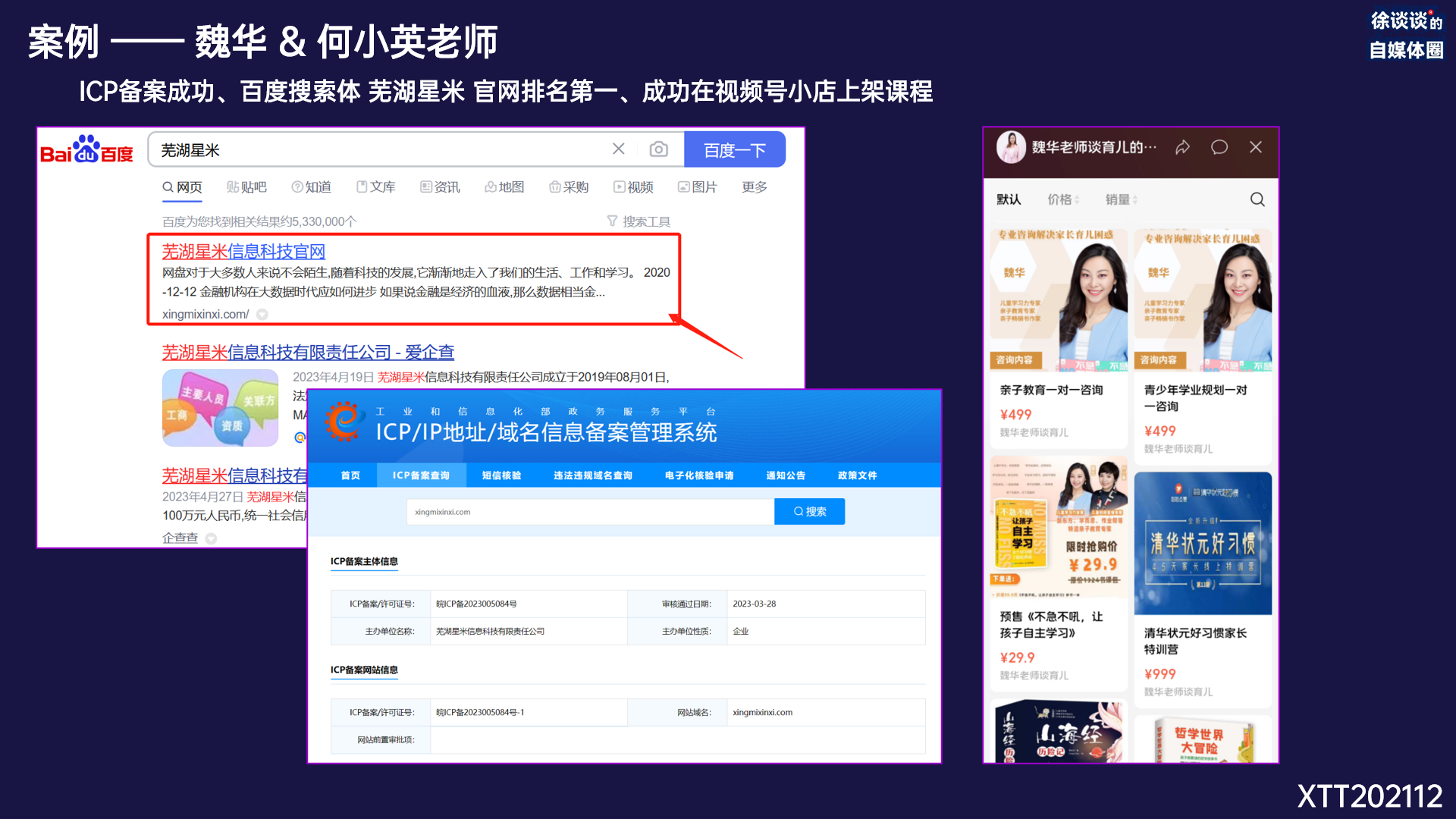Screen dimensions: 1456x819
Task: Expand the 更多 Baidu categories
Action: point(754,187)
